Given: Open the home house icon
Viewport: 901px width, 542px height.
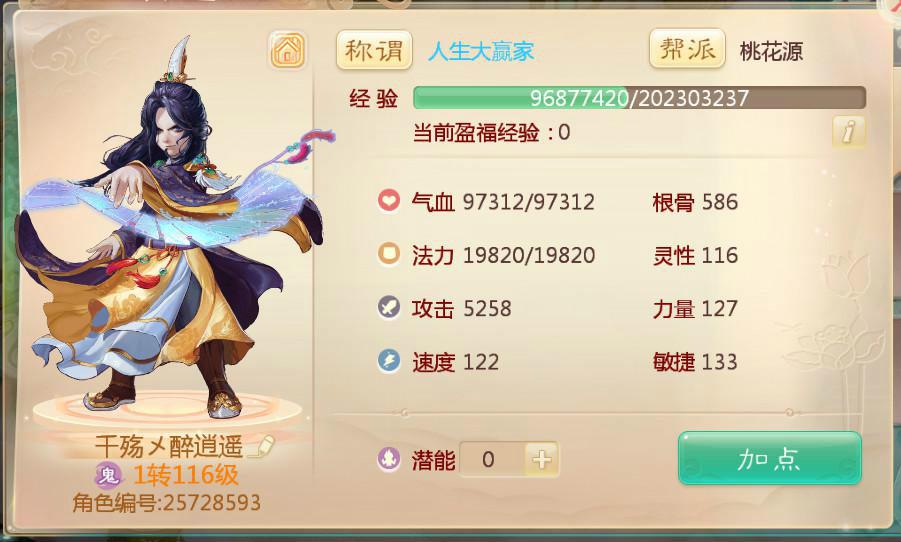Looking at the screenshot, I should [287, 51].
